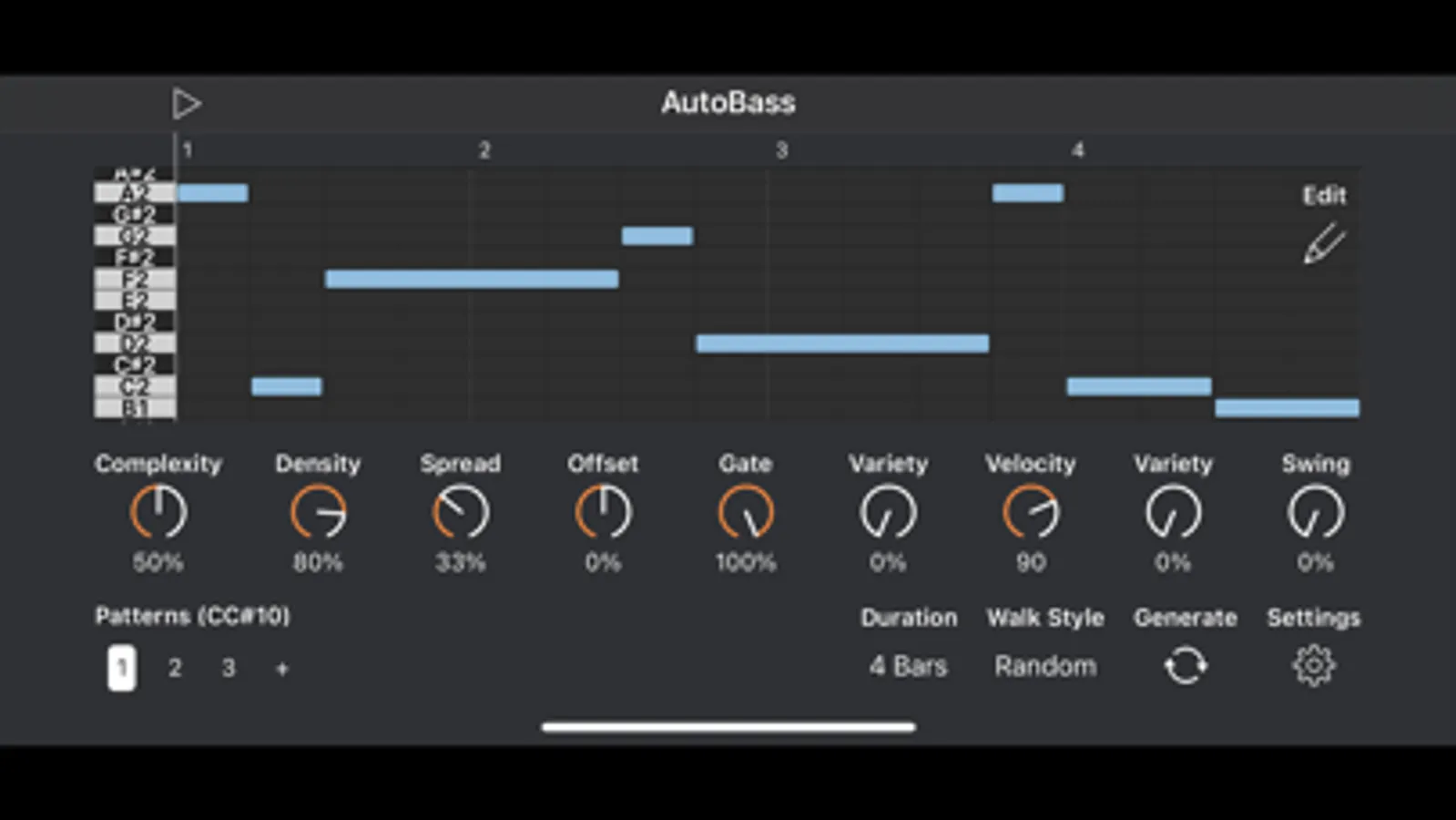The image size is (1456, 820).
Task: Select the C2 note in bar 4
Action: (x=1139, y=386)
